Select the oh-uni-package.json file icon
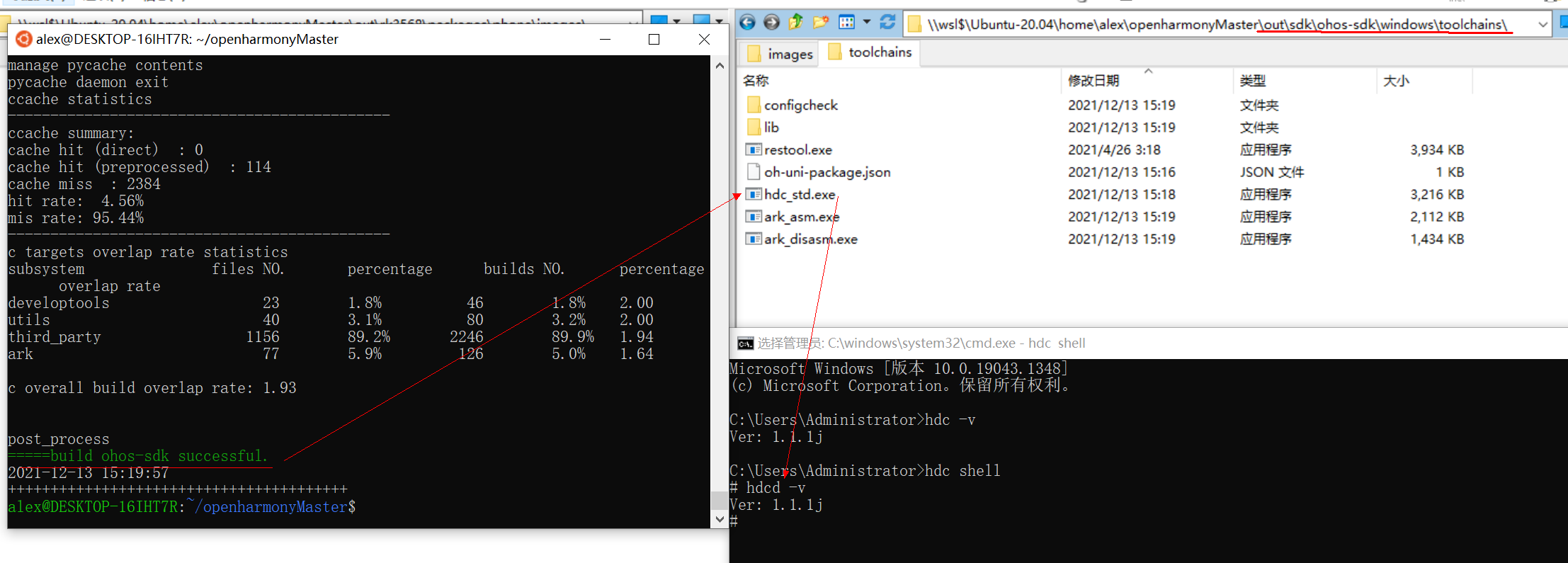This screenshot has width=1568, height=563. coord(754,172)
